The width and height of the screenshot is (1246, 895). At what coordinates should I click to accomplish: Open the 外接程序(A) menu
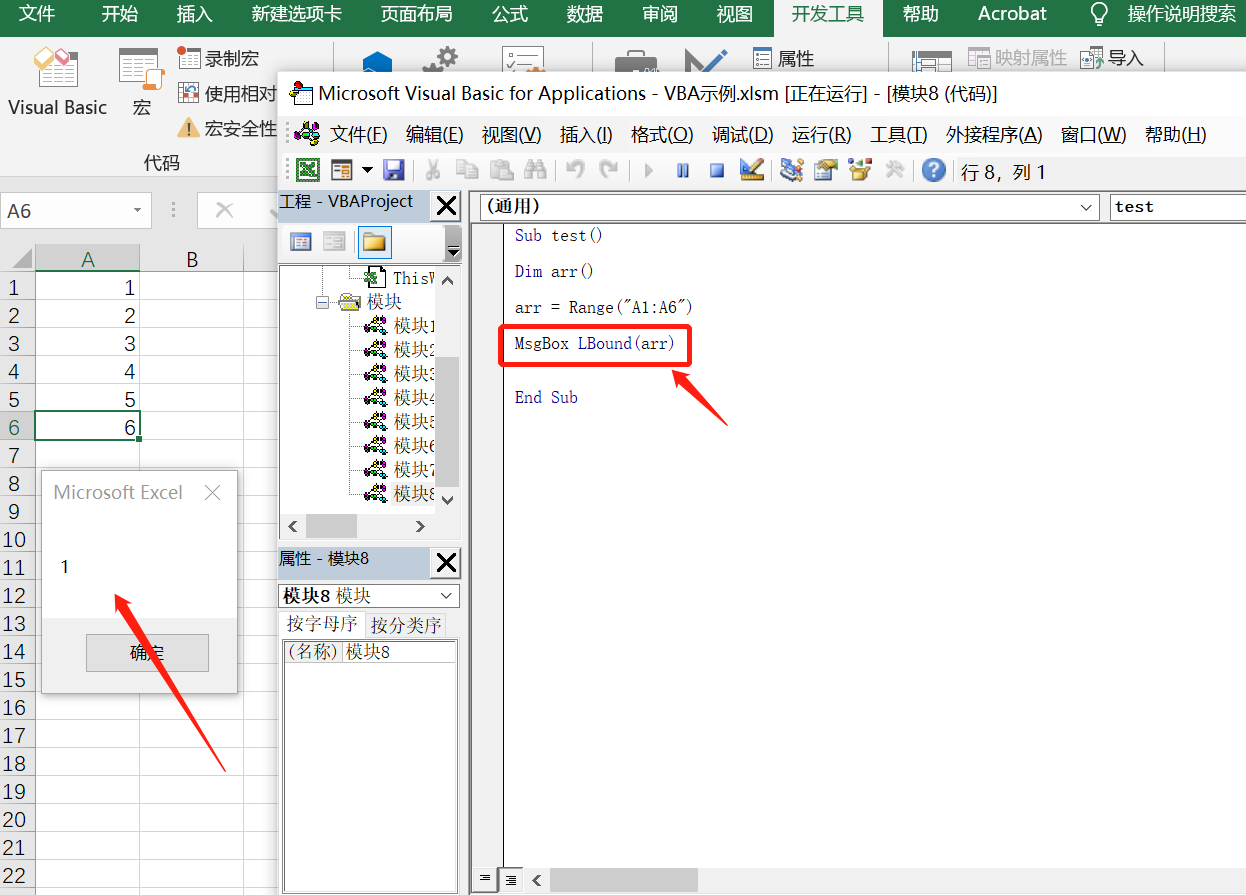pos(994,134)
